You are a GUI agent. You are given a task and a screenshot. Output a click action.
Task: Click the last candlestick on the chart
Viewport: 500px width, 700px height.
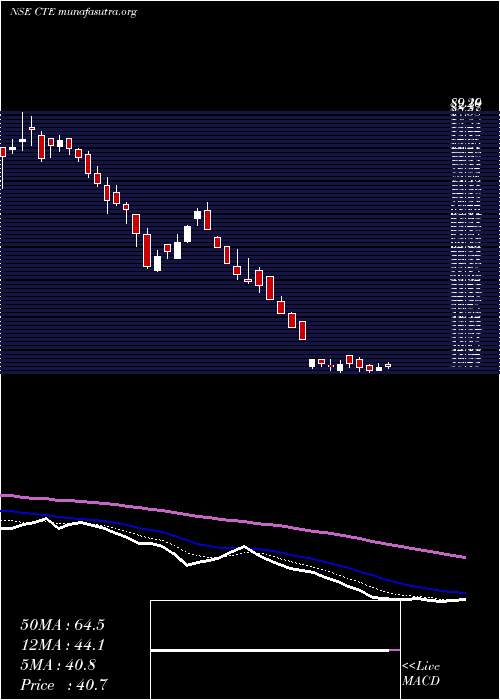(x=388, y=366)
